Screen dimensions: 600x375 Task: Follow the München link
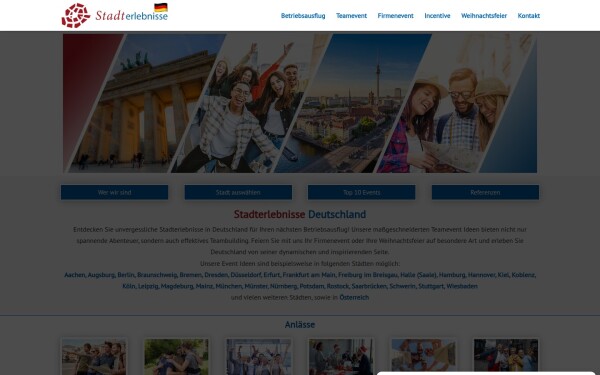tap(229, 286)
